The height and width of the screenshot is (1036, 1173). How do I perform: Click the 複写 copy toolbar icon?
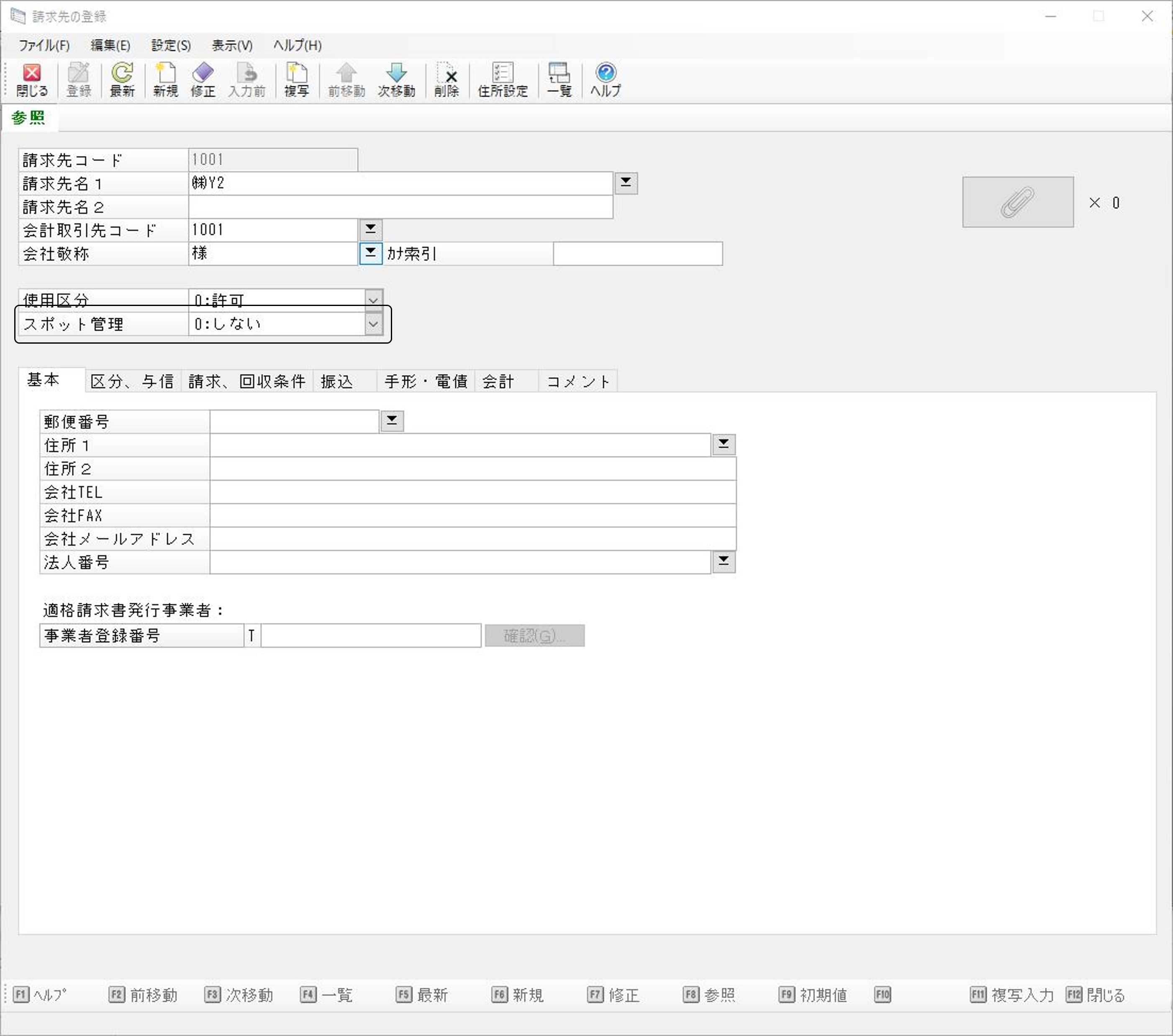296,79
